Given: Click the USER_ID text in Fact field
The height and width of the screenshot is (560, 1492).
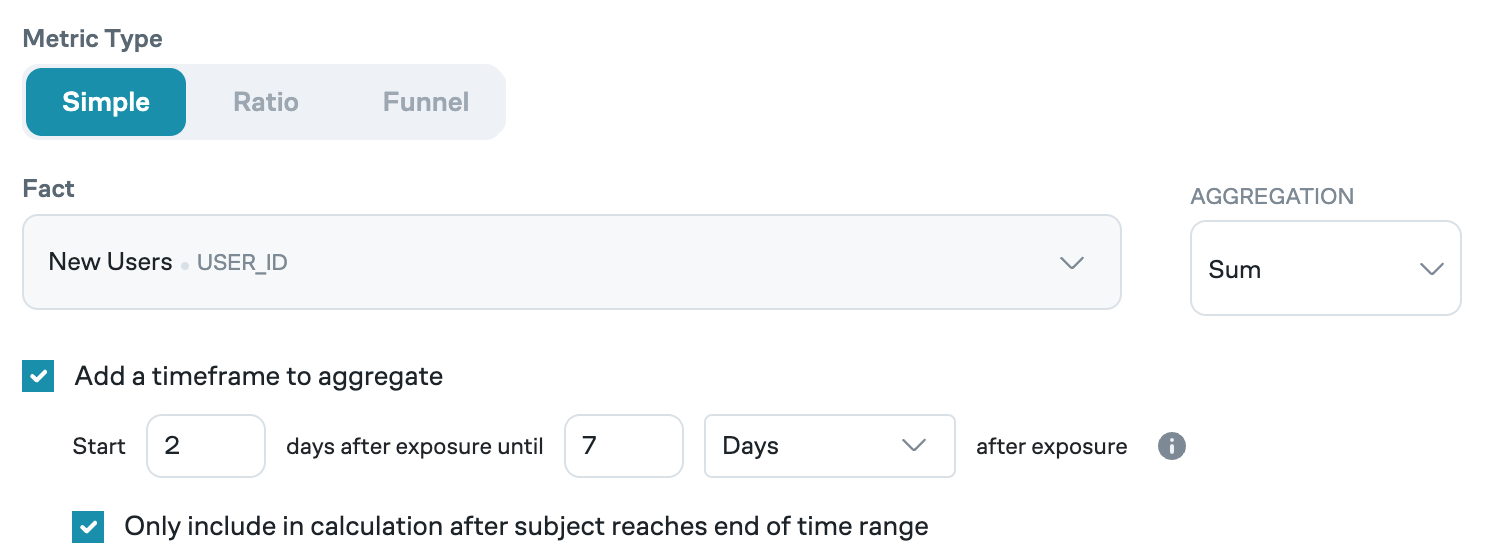Looking at the screenshot, I should click(x=242, y=263).
